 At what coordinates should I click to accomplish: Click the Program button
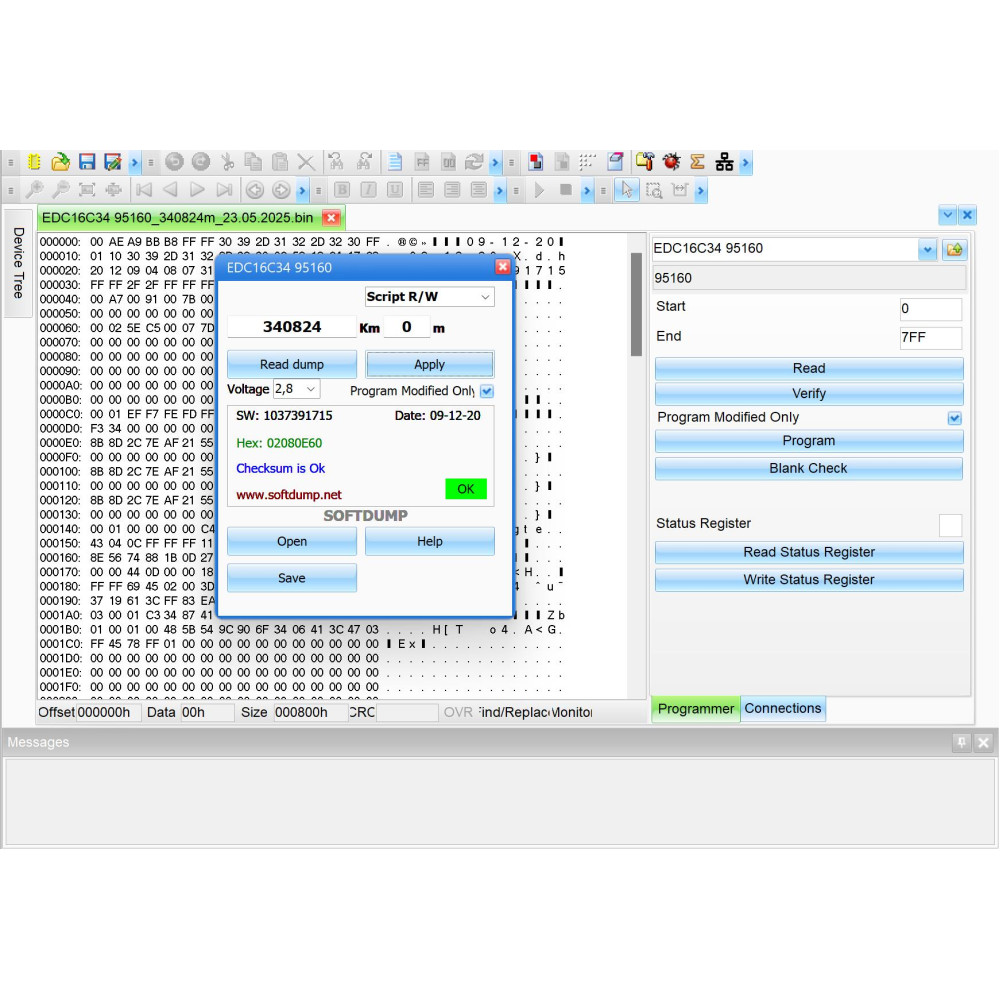pyautogui.click(x=809, y=441)
